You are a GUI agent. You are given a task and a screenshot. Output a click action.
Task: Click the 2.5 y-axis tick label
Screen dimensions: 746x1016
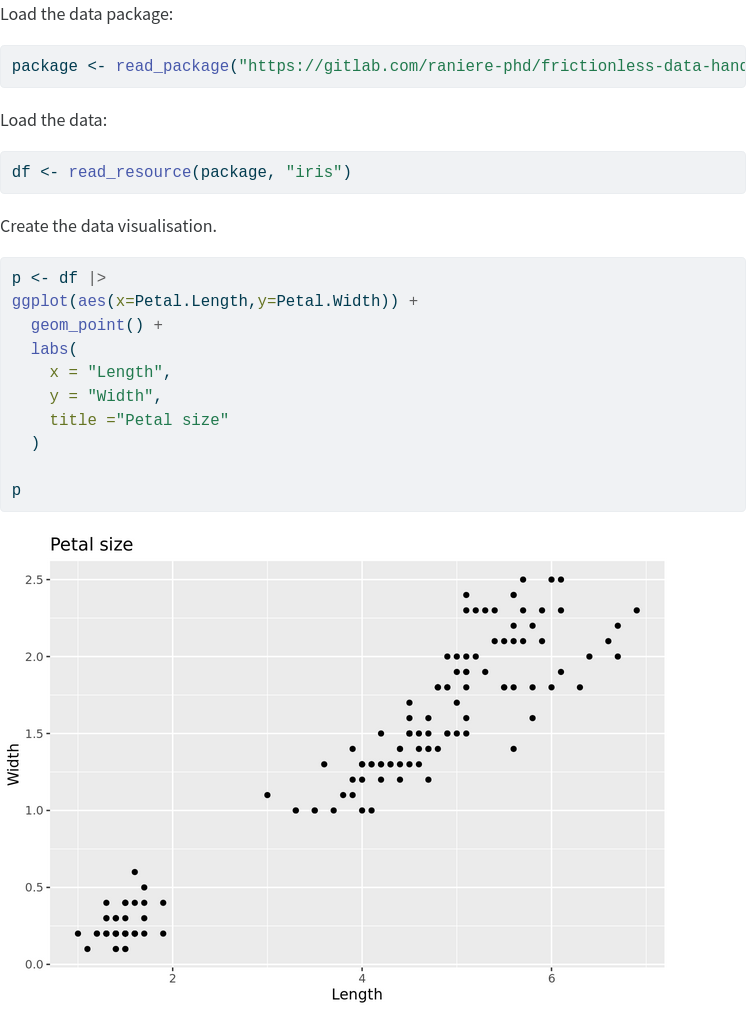point(34,580)
